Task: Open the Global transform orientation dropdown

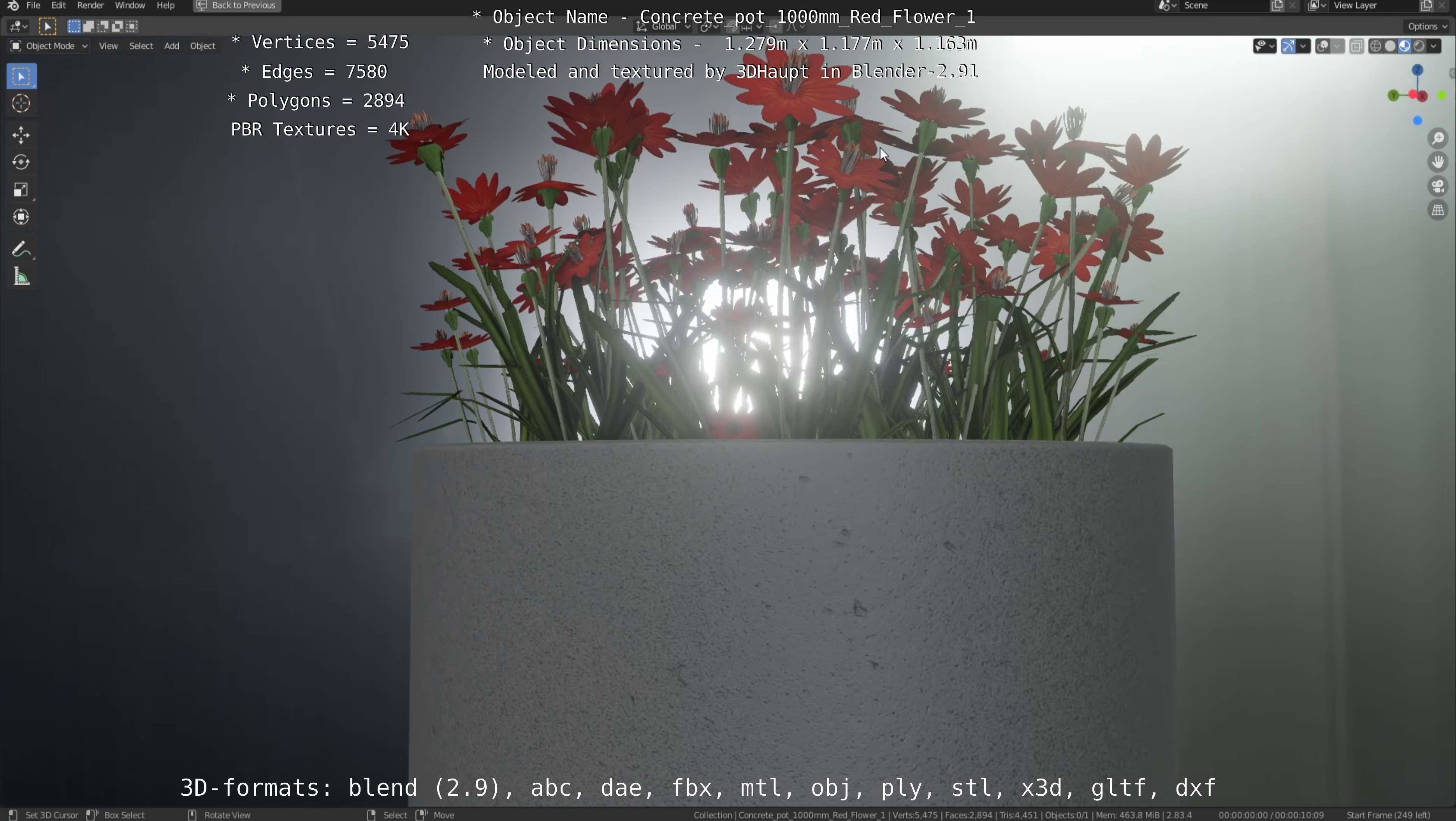Action: pos(663,26)
